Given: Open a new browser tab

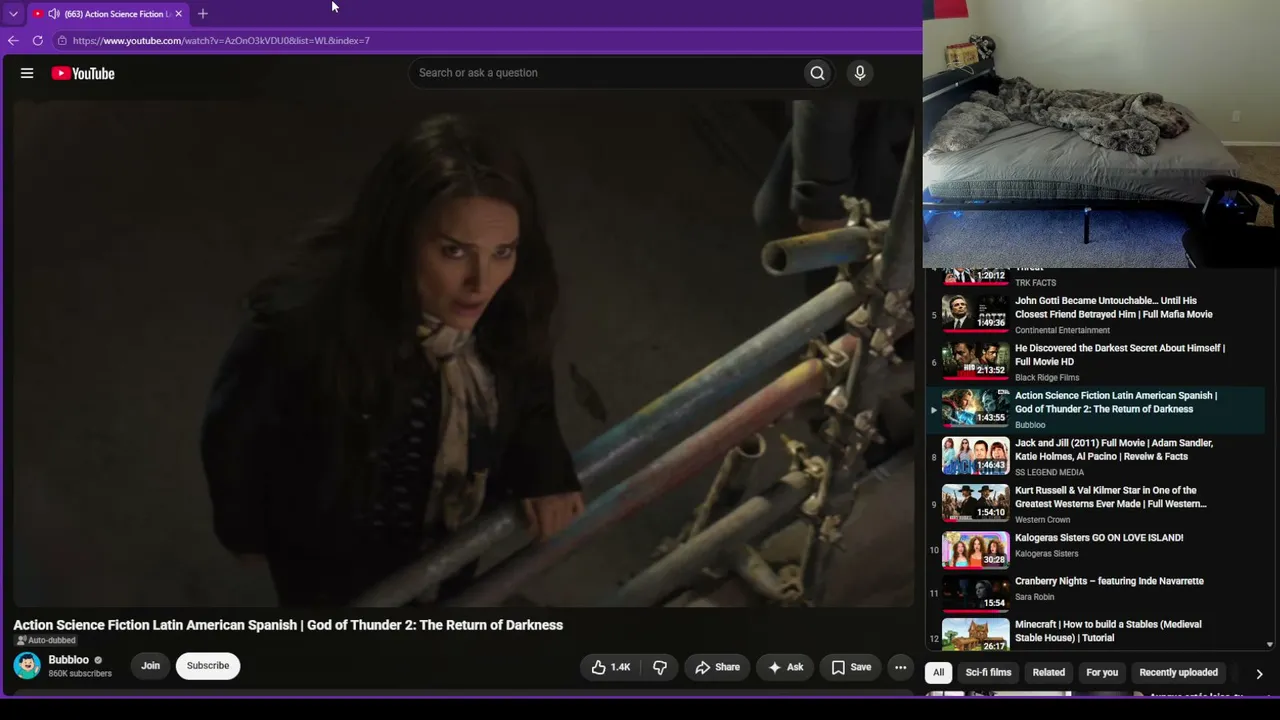Looking at the screenshot, I should tap(203, 14).
